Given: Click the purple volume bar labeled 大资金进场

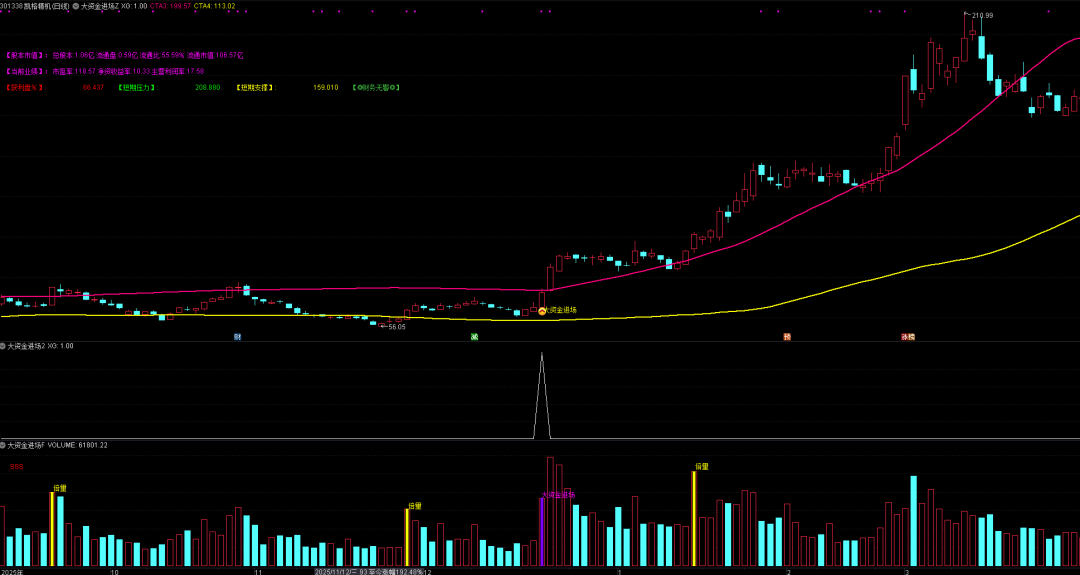Looking at the screenshot, I should pyautogui.click(x=541, y=530).
